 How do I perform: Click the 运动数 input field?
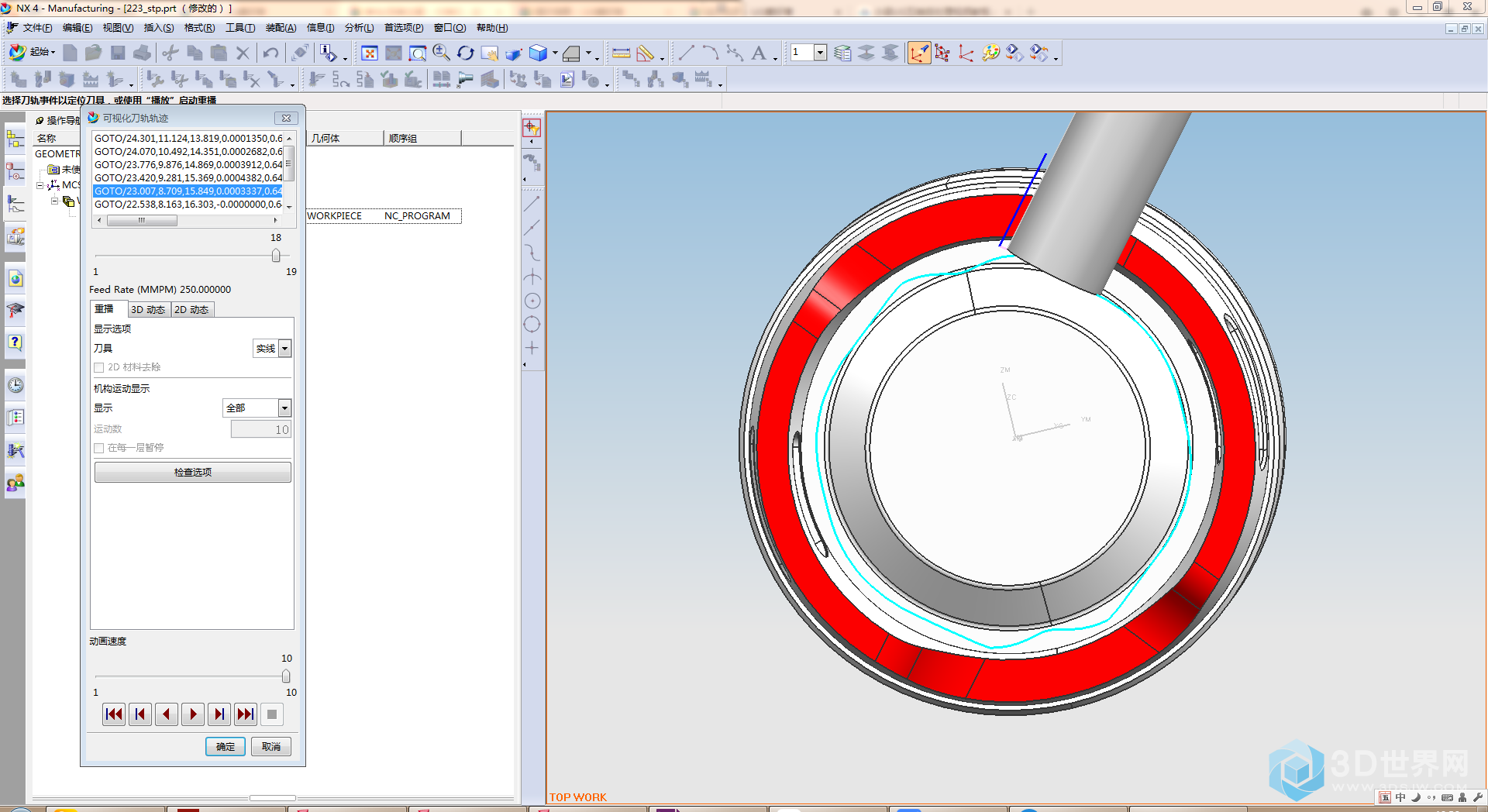(x=261, y=429)
